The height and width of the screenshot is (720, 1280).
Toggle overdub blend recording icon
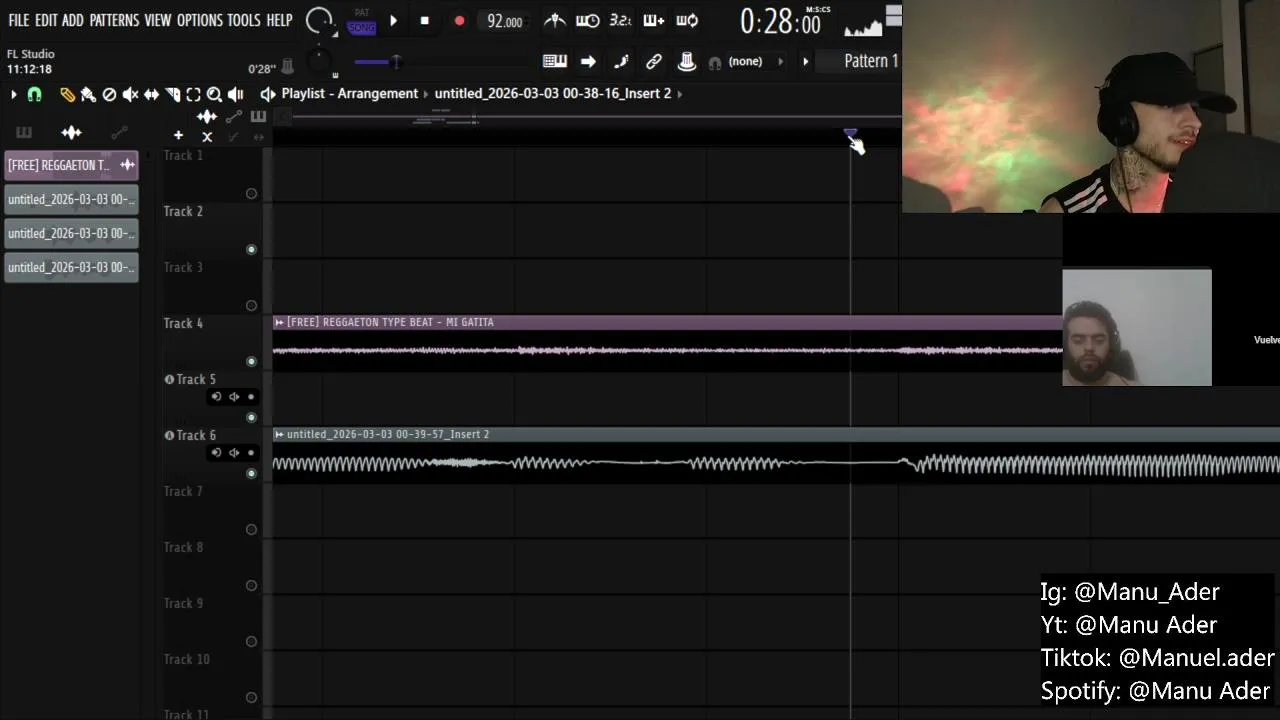[x=653, y=20]
